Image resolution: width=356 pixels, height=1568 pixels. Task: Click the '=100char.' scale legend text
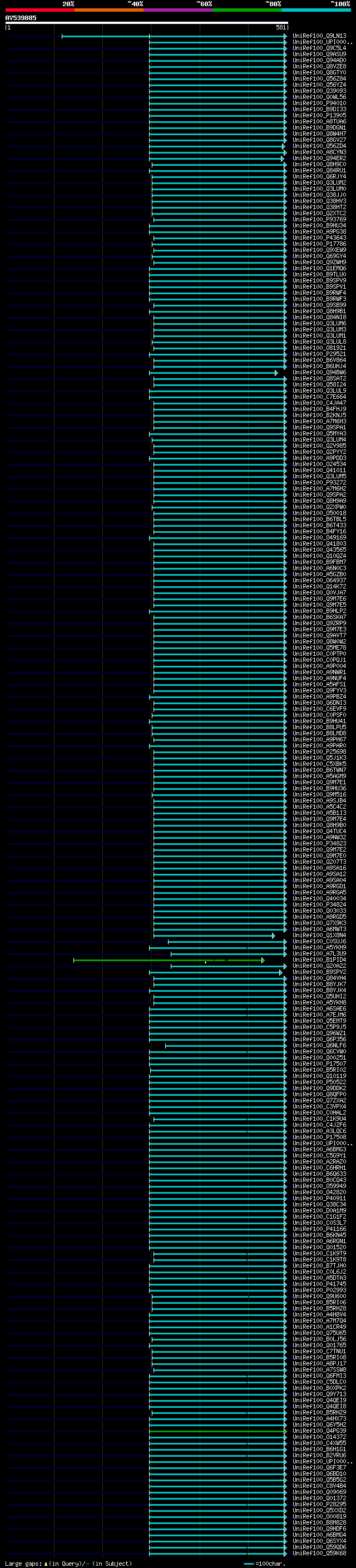coord(270,1564)
